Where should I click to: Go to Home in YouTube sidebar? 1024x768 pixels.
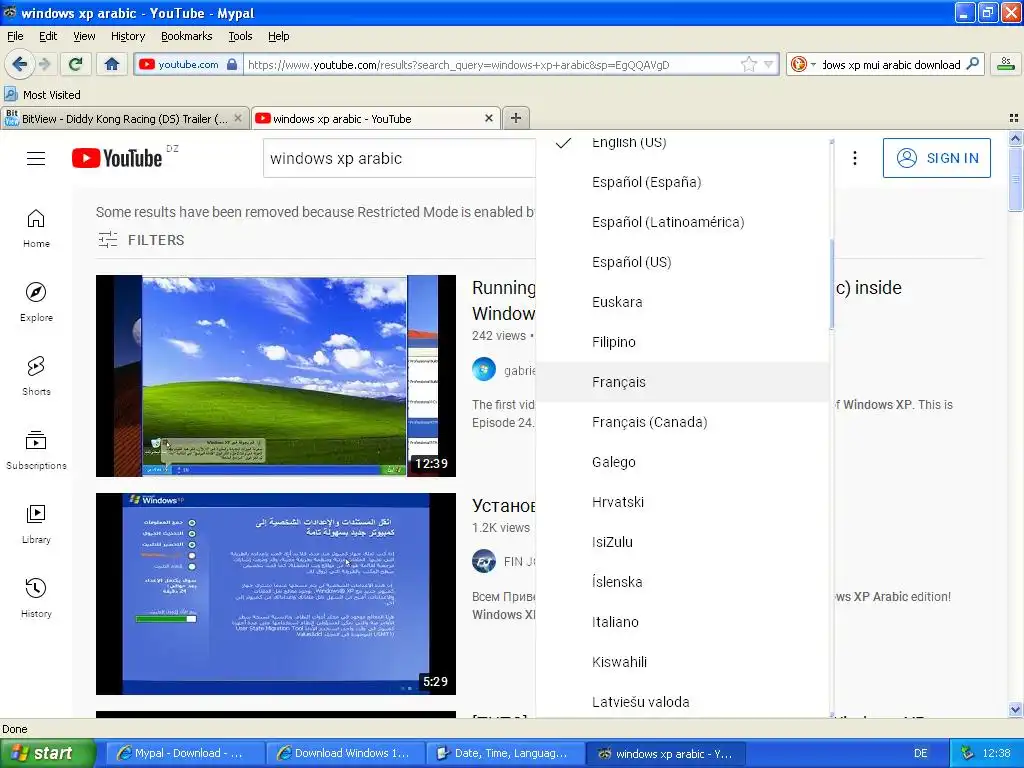pos(37,229)
